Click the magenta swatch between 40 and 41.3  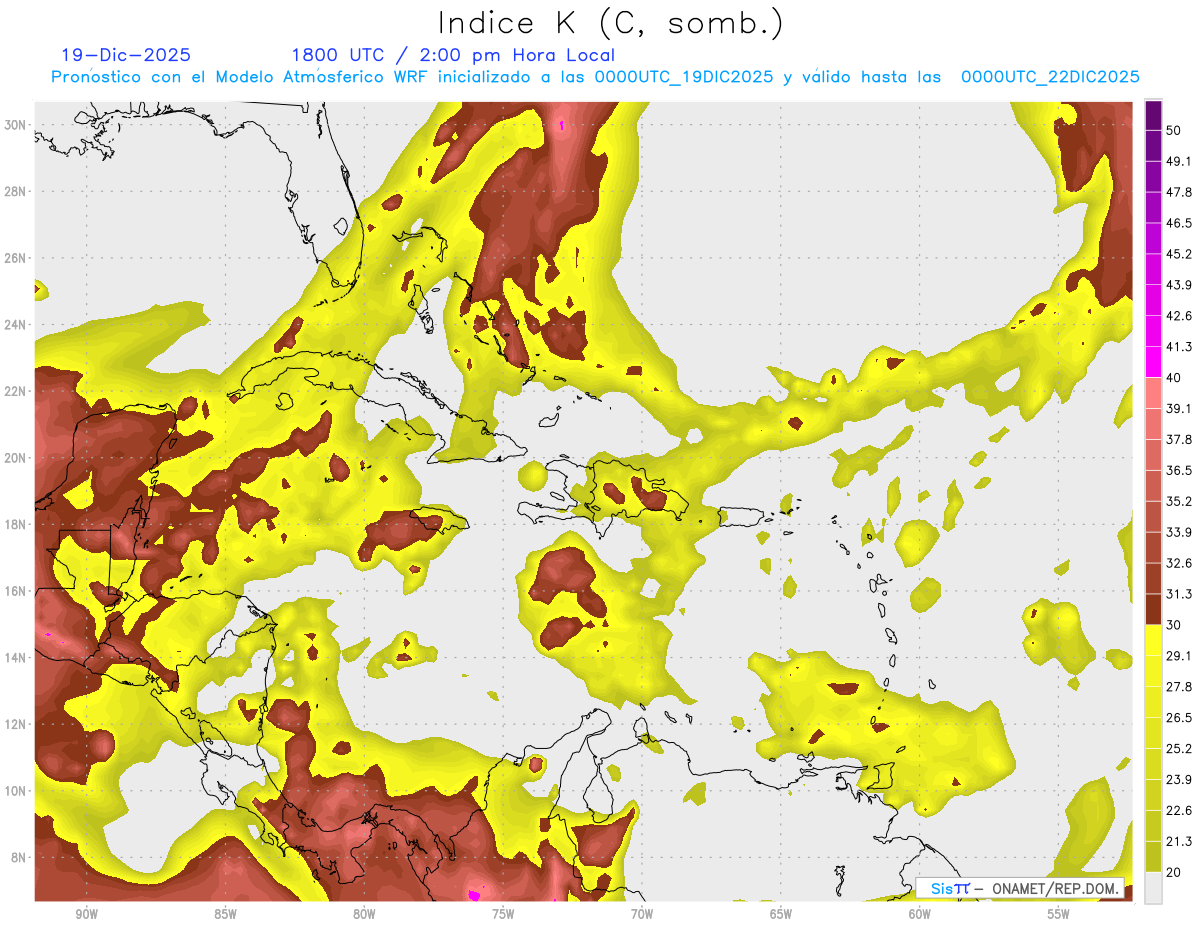coord(1154,362)
